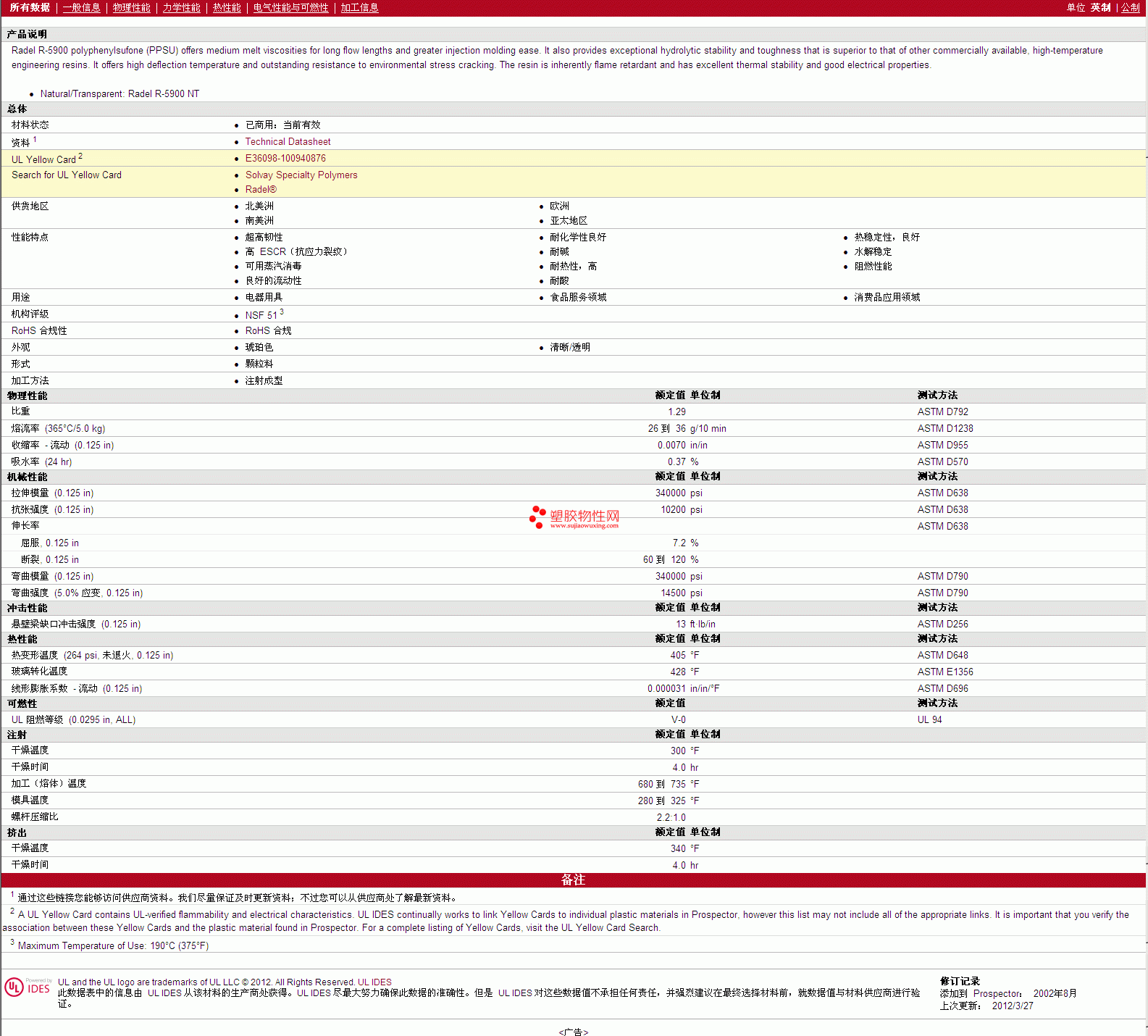This screenshot has width=1148, height=1036.
Task: Open the Technical Datasheet link
Action: 288,142
